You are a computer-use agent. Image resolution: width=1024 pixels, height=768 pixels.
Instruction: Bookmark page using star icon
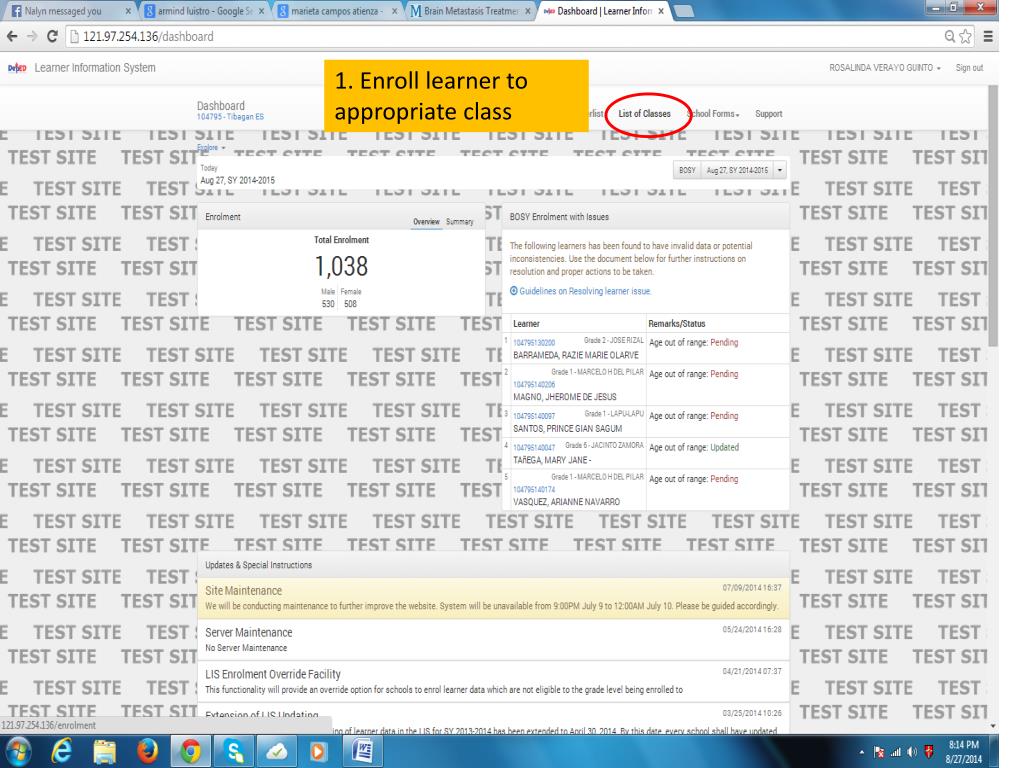tap(965, 37)
